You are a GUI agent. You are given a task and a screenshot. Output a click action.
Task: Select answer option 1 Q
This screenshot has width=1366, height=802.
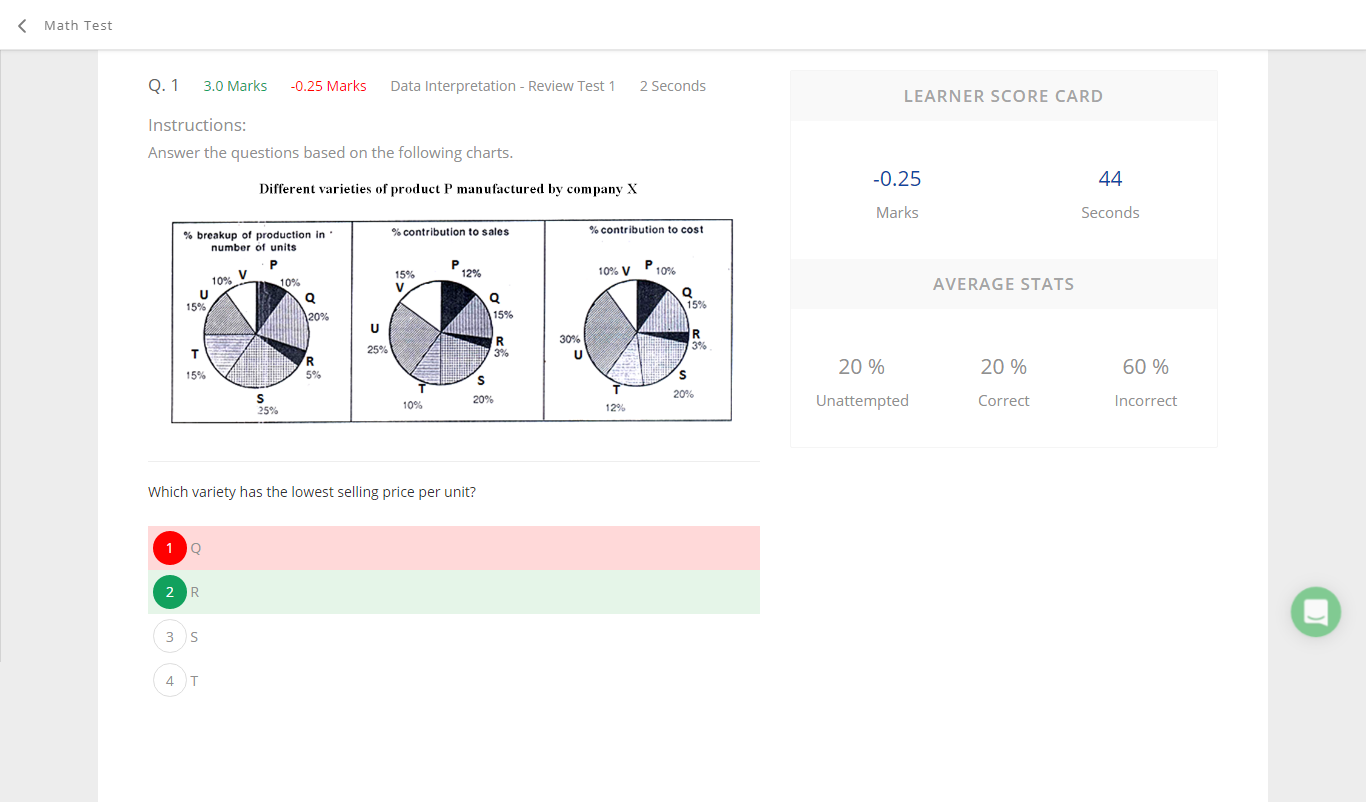[454, 548]
